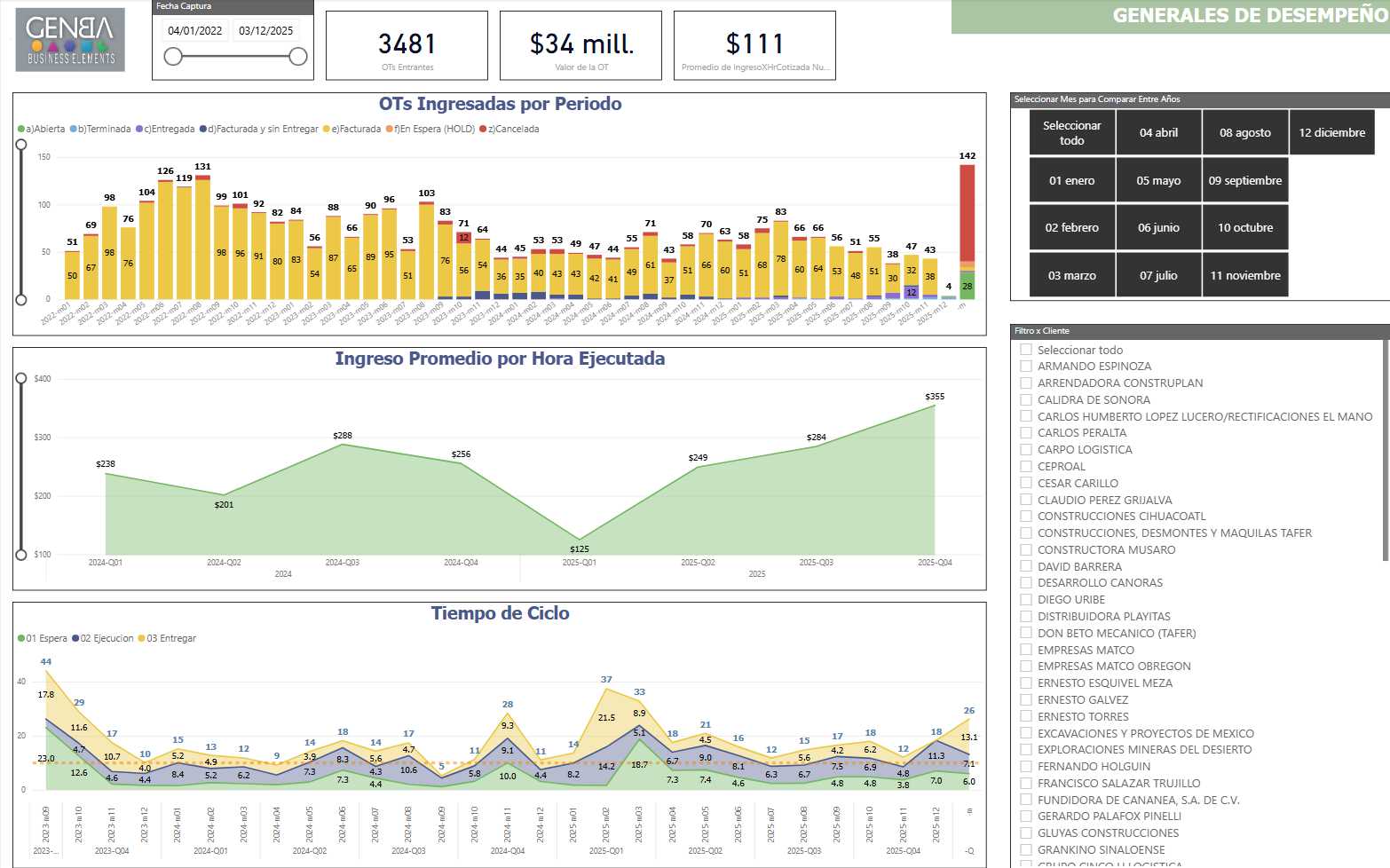Select the 02 Ejecucion legend marker

coord(75,639)
